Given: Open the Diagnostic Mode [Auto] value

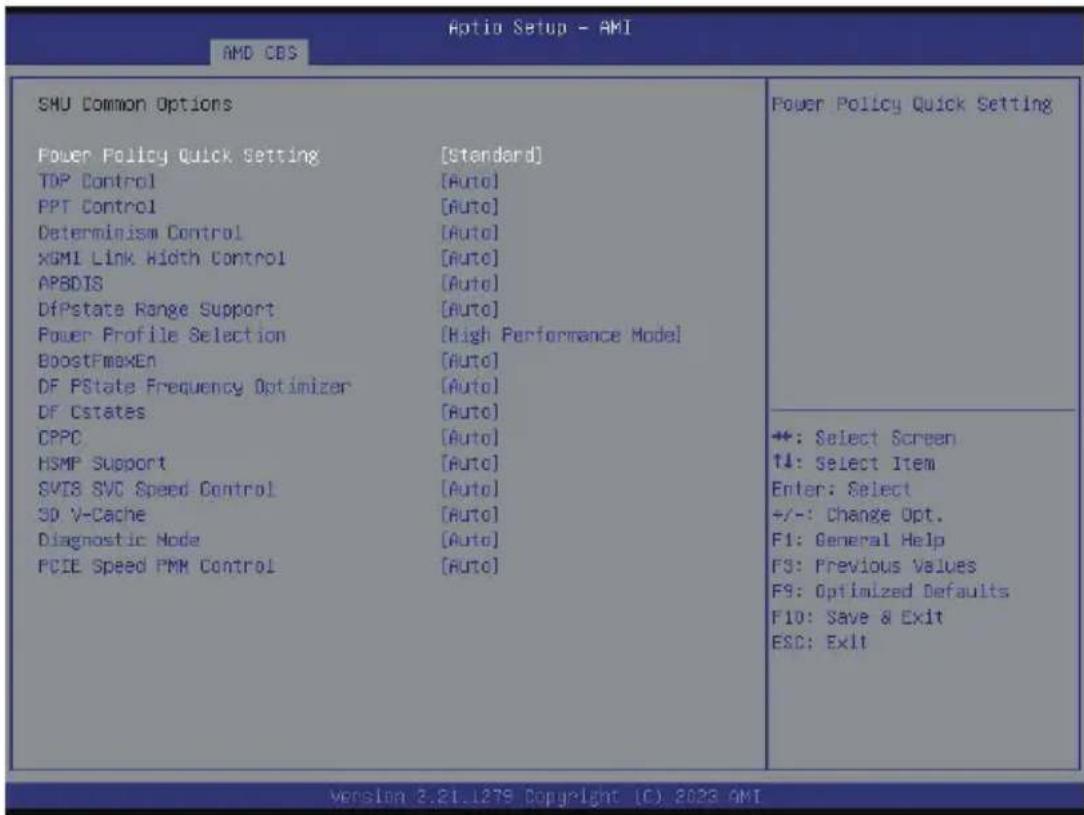Looking at the screenshot, I should click(469, 541).
